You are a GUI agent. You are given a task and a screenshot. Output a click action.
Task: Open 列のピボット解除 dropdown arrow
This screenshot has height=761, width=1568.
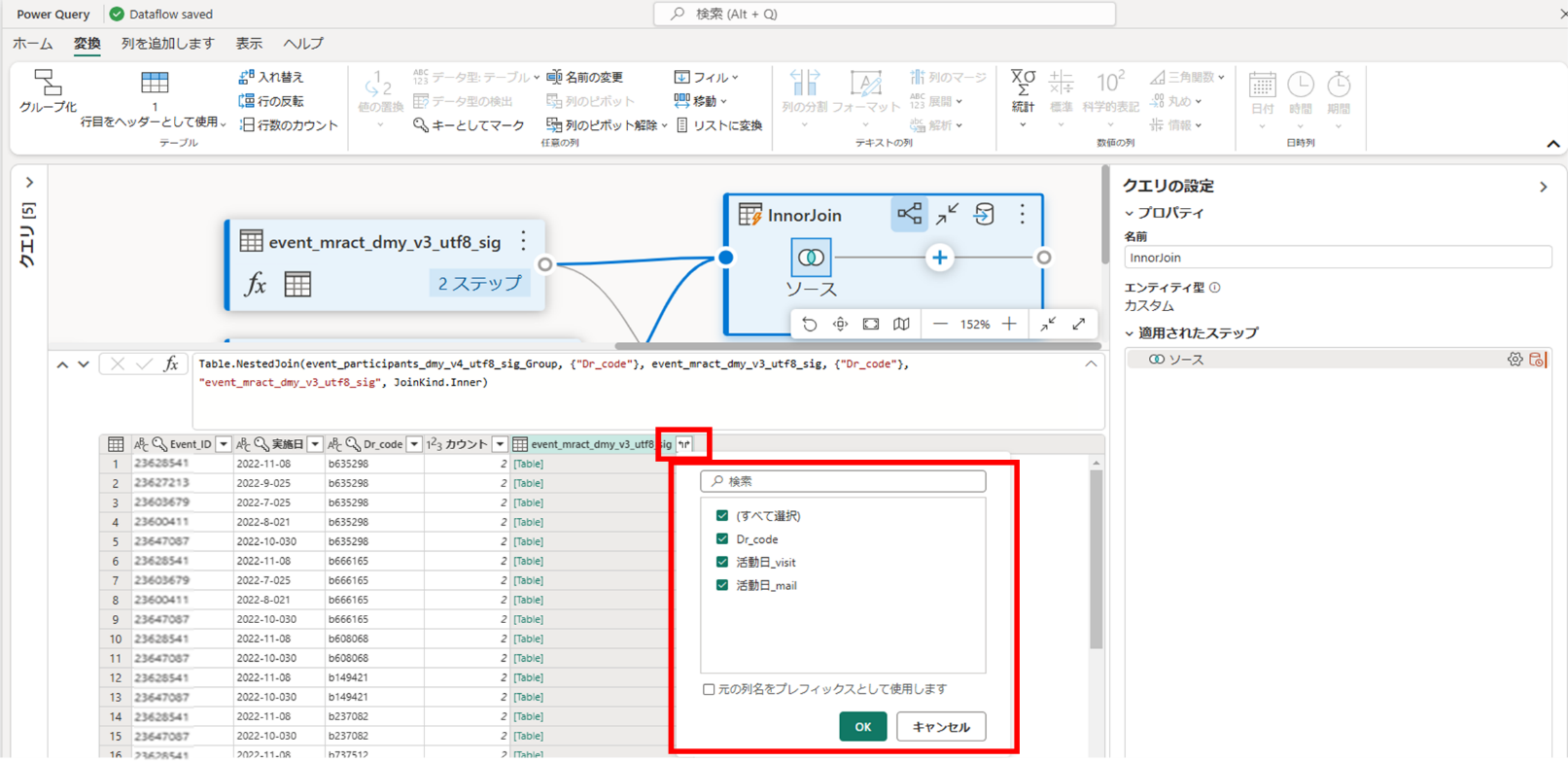pos(665,125)
